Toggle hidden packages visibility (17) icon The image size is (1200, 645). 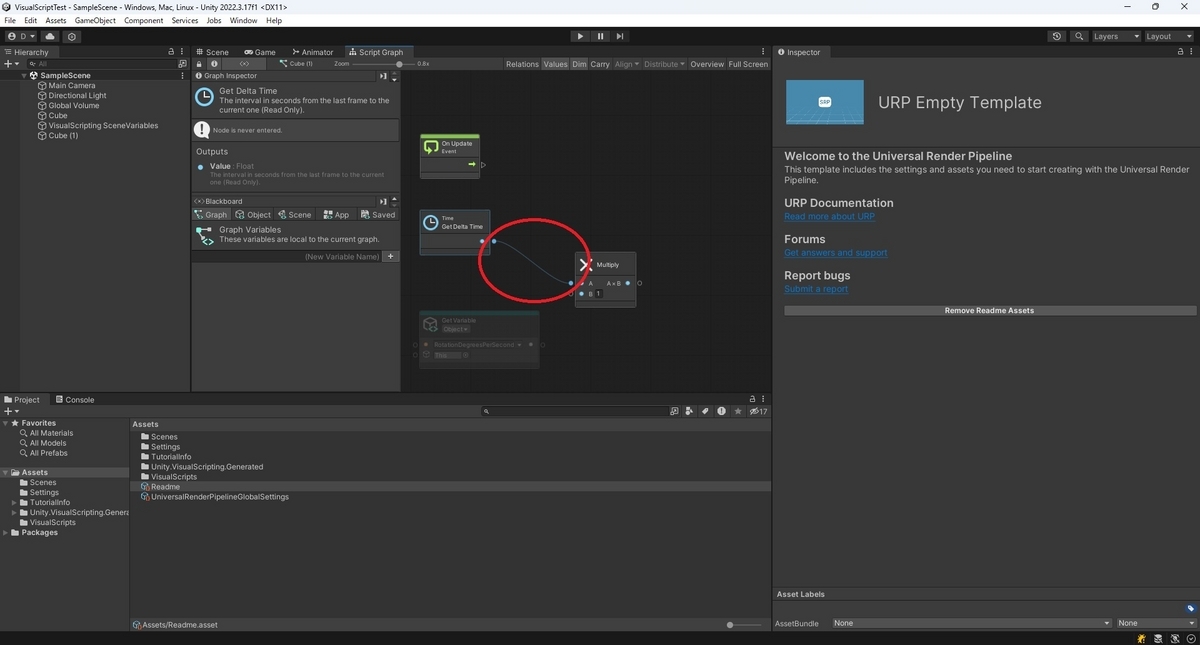[759, 411]
